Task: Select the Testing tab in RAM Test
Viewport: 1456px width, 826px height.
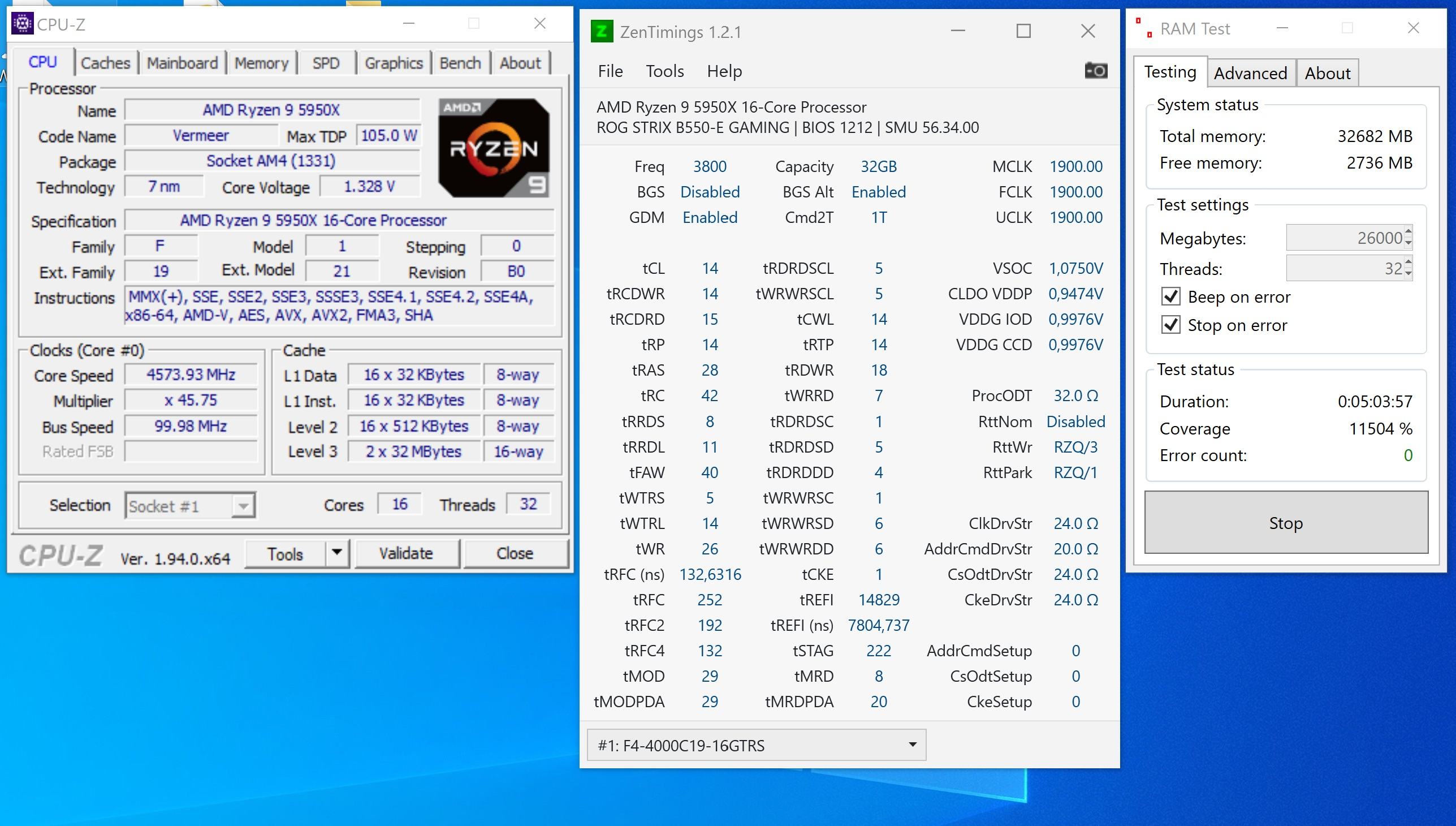Action: pyautogui.click(x=1170, y=71)
